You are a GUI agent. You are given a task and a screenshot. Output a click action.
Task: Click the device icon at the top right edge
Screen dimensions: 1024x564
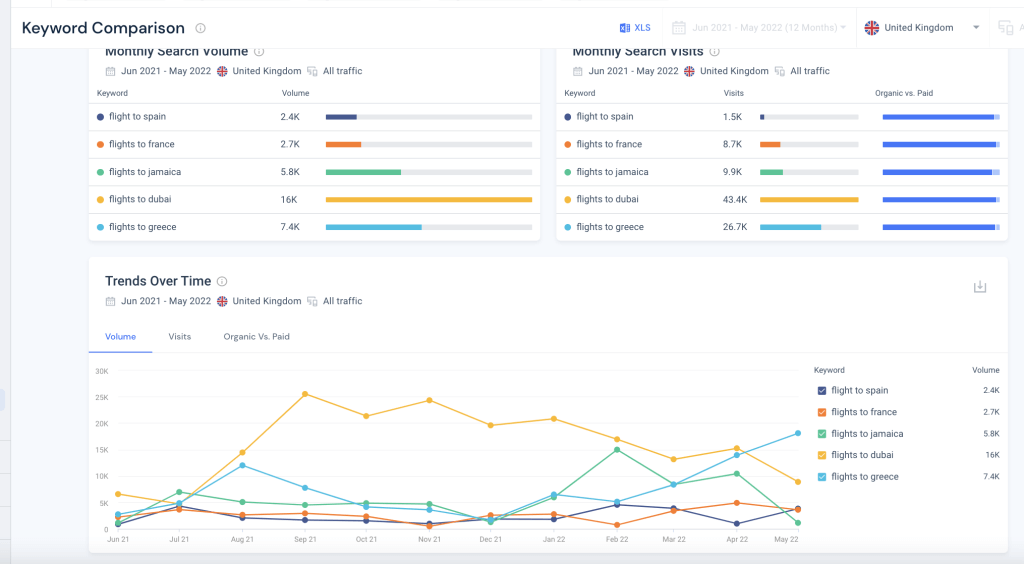(x=1006, y=27)
